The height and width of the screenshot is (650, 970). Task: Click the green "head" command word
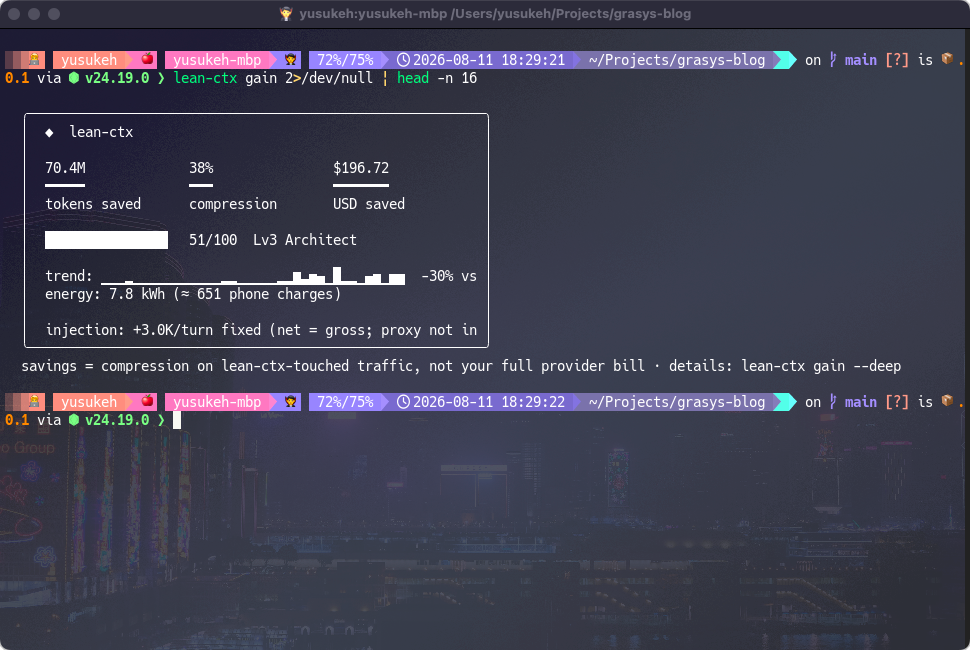pos(413,78)
